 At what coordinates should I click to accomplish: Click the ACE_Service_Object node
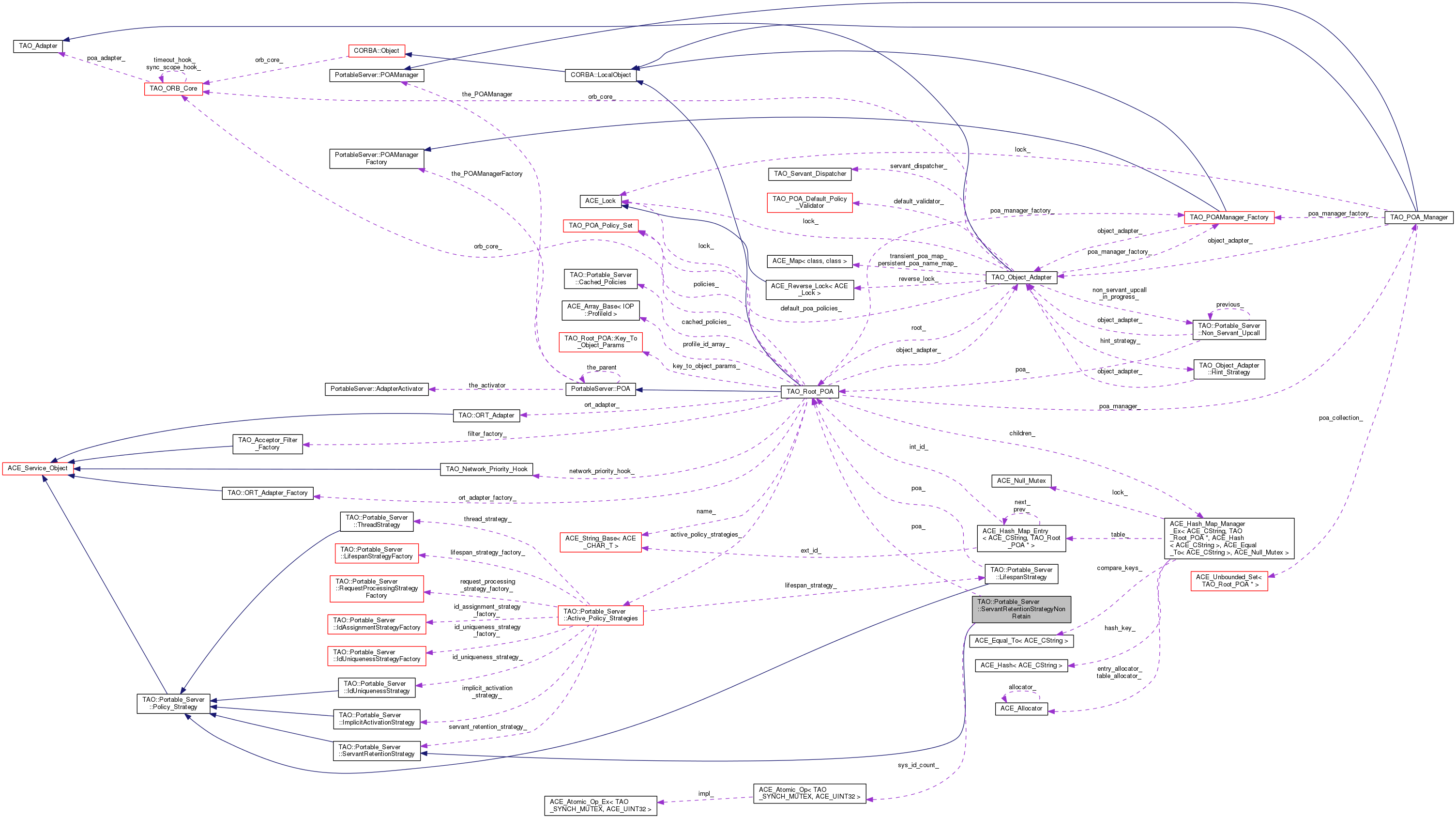[37, 468]
